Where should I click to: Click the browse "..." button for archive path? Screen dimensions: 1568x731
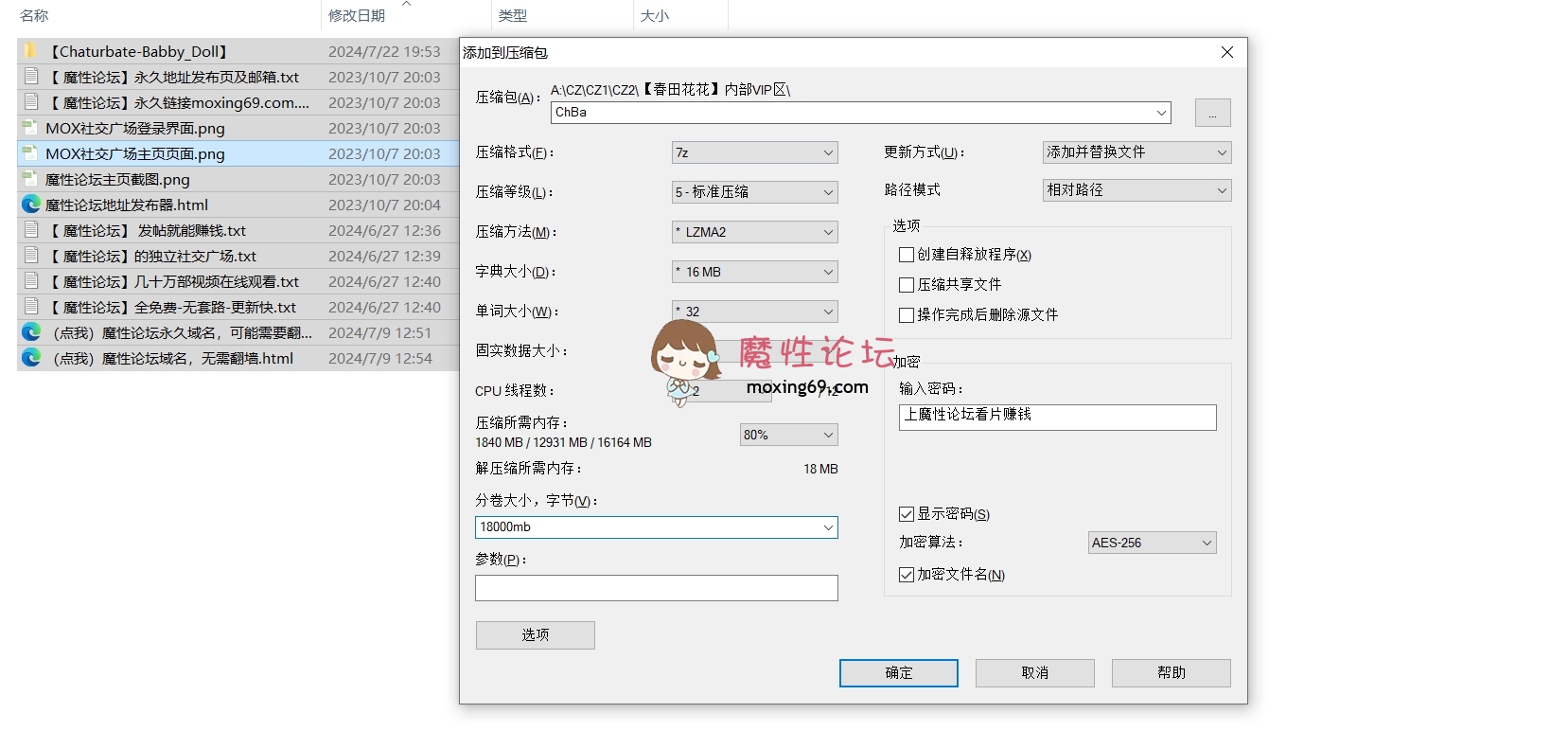coord(1213,113)
